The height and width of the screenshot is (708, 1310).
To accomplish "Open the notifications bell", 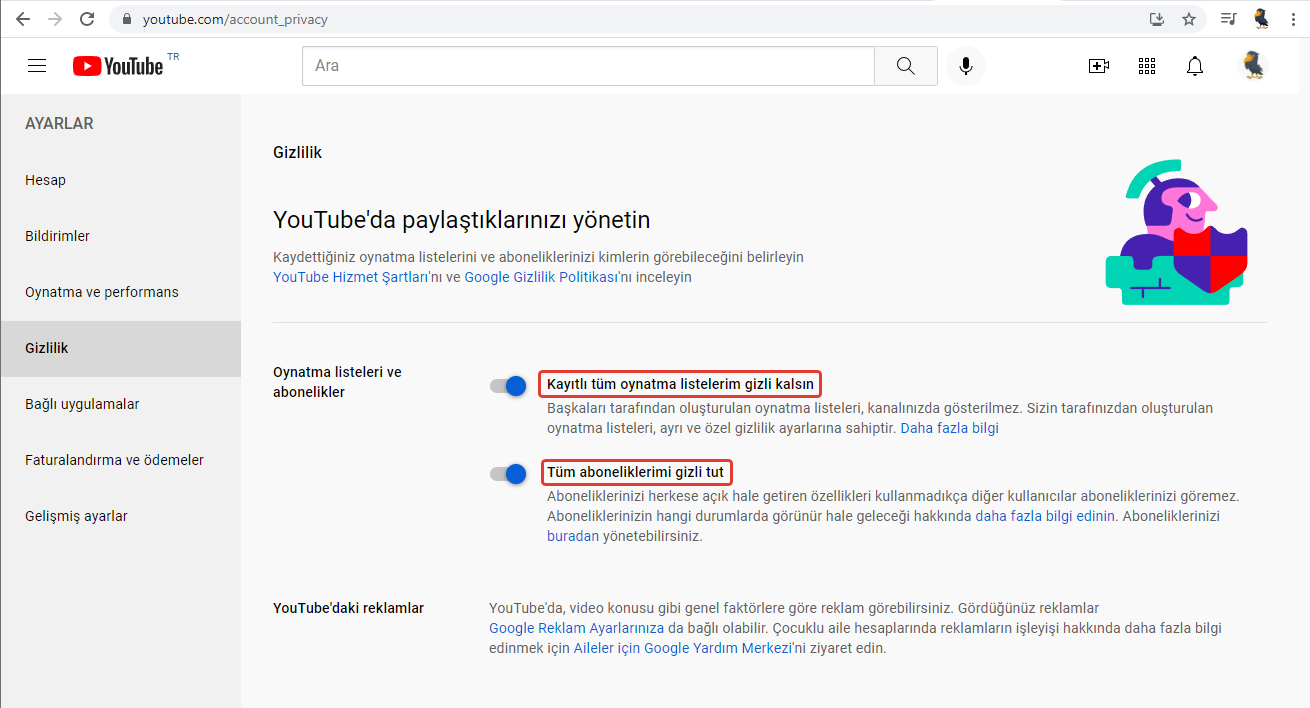I will (x=1195, y=66).
